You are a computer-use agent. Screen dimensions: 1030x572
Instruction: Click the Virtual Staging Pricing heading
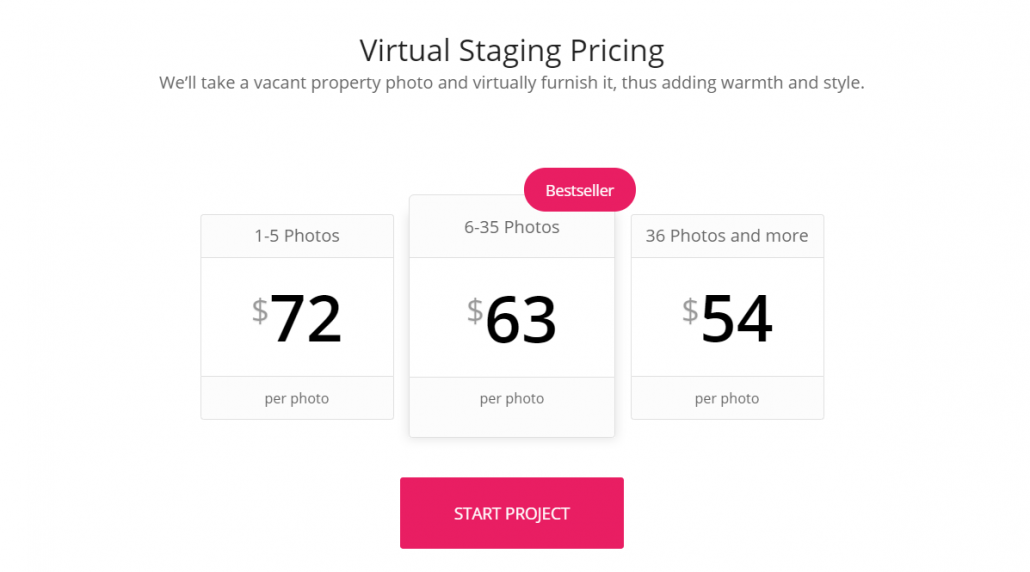pos(512,51)
